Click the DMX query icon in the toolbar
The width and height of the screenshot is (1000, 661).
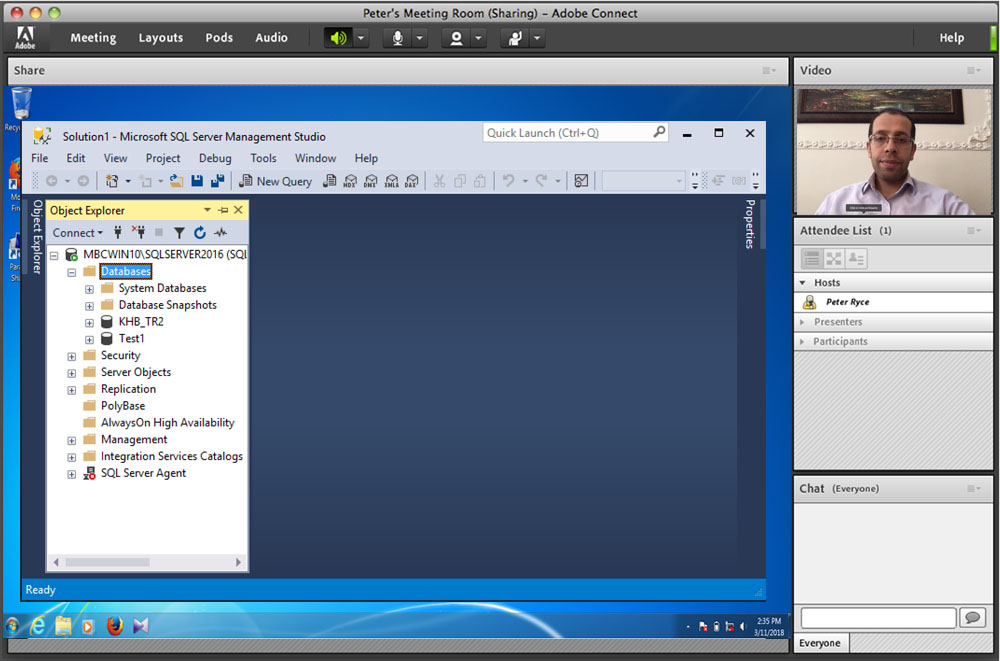click(x=371, y=181)
